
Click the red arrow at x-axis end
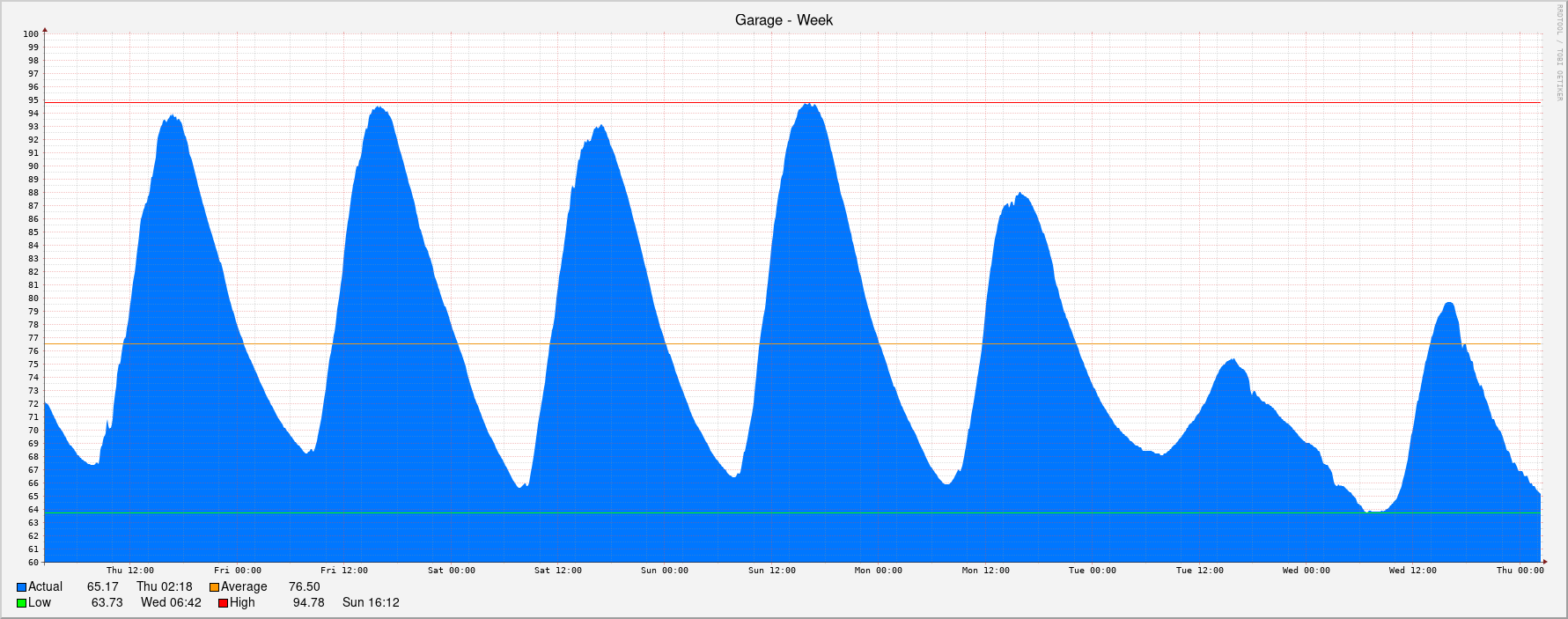click(x=1544, y=562)
